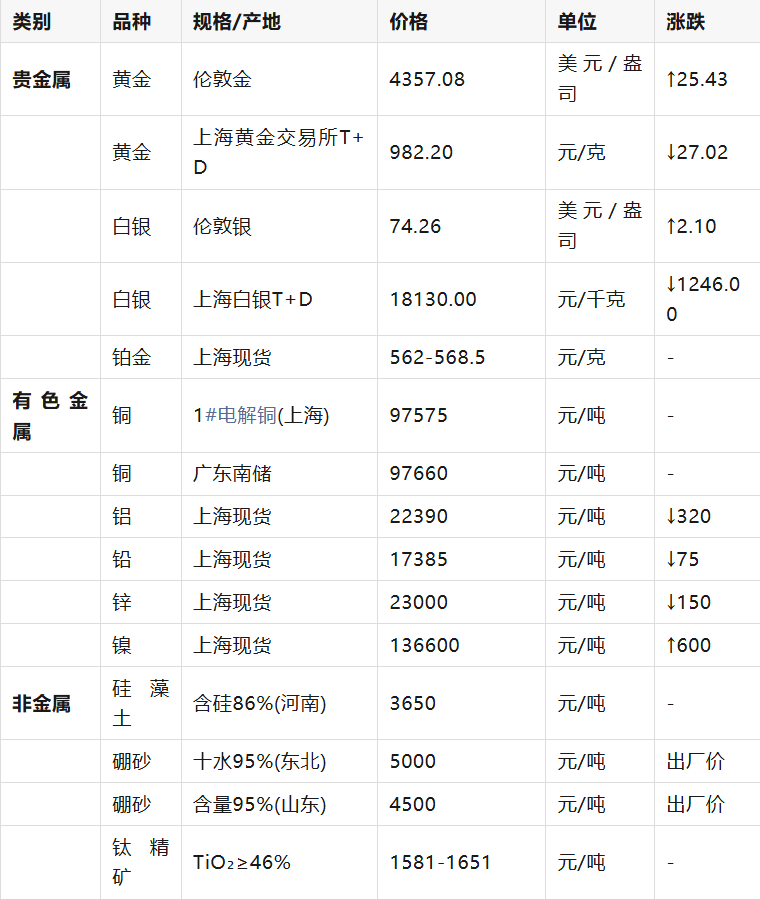760x899 pixels.
Task: Select the nickel price 136600
Action: click(x=424, y=645)
